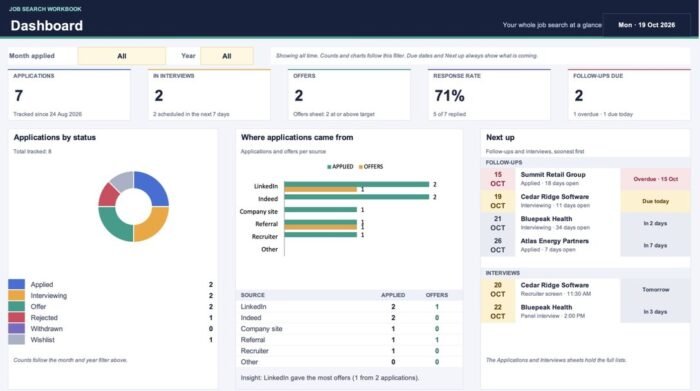Select the Indeed row in source table

tap(349, 318)
